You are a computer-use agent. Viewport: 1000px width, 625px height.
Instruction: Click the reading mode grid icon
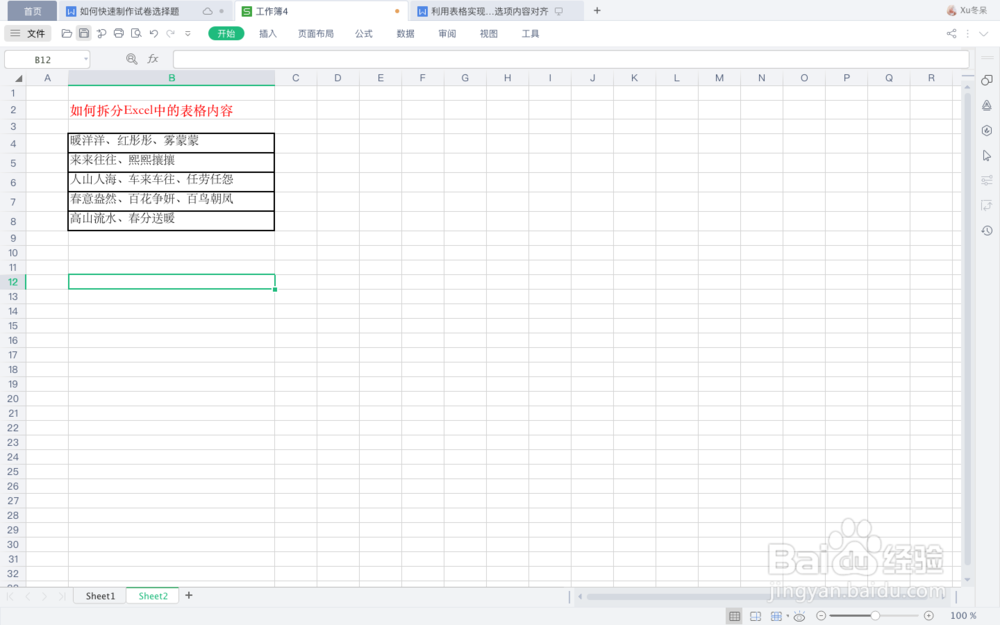pos(777,615)
